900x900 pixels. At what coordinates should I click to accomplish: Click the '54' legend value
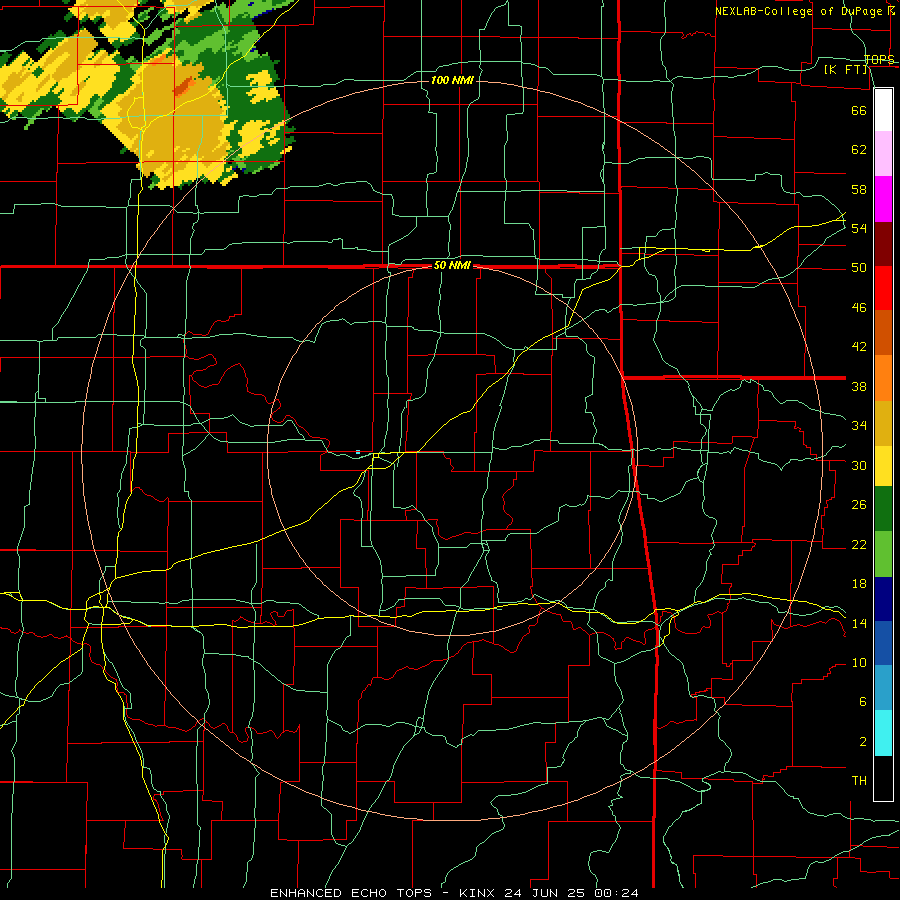859,228
